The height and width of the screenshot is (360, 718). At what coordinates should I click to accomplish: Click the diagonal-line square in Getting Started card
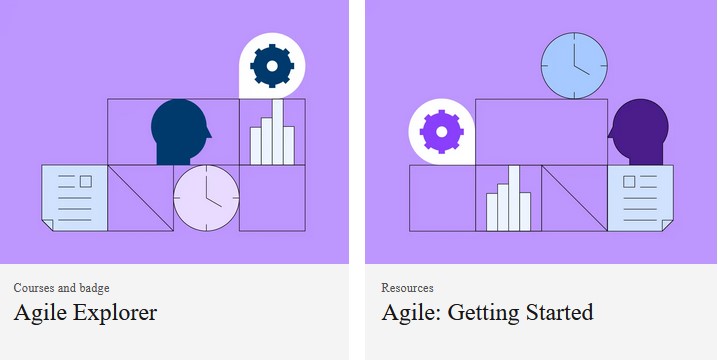tap(574, 198)
